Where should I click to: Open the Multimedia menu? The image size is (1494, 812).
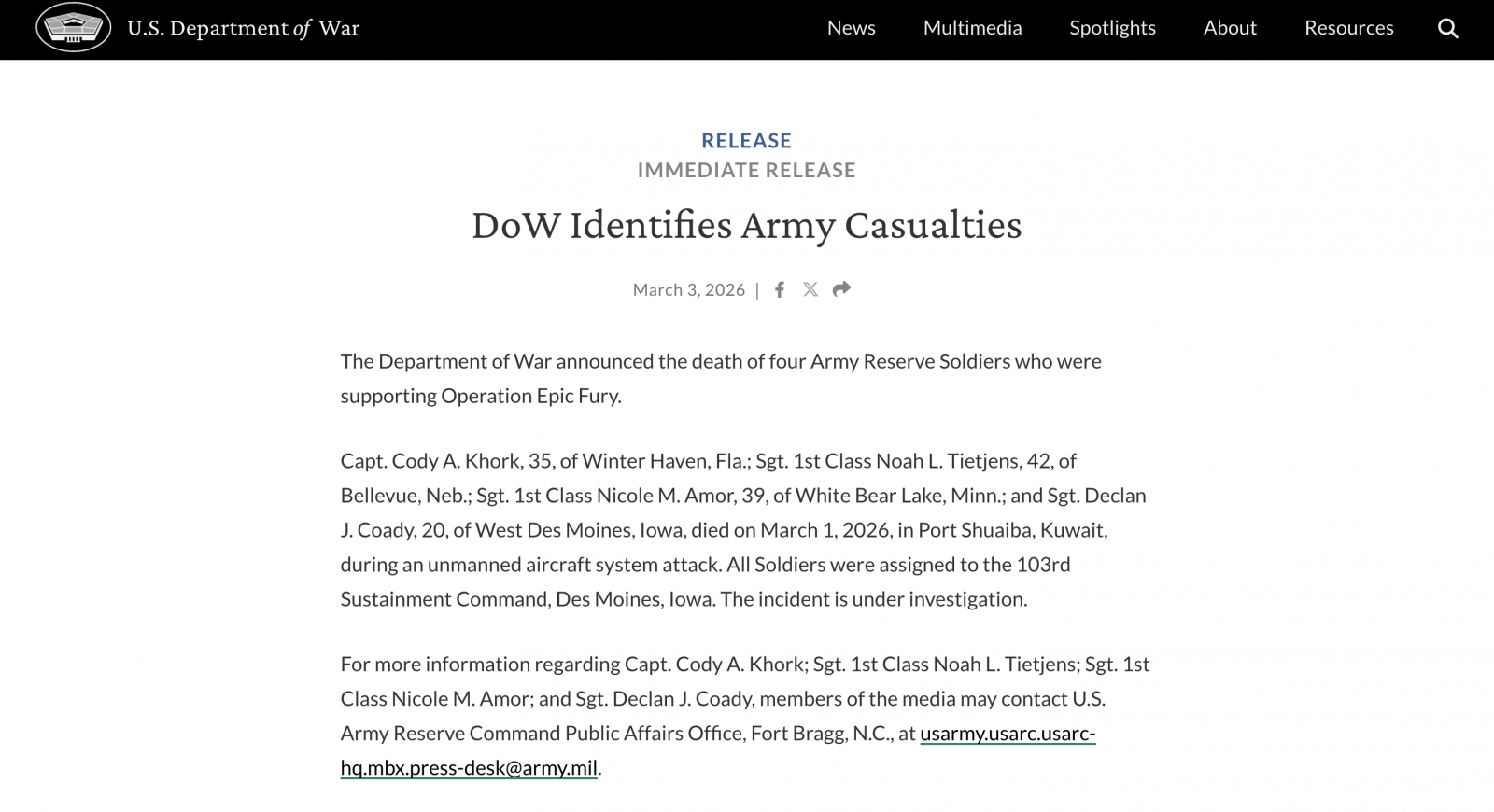click(972, 28)
